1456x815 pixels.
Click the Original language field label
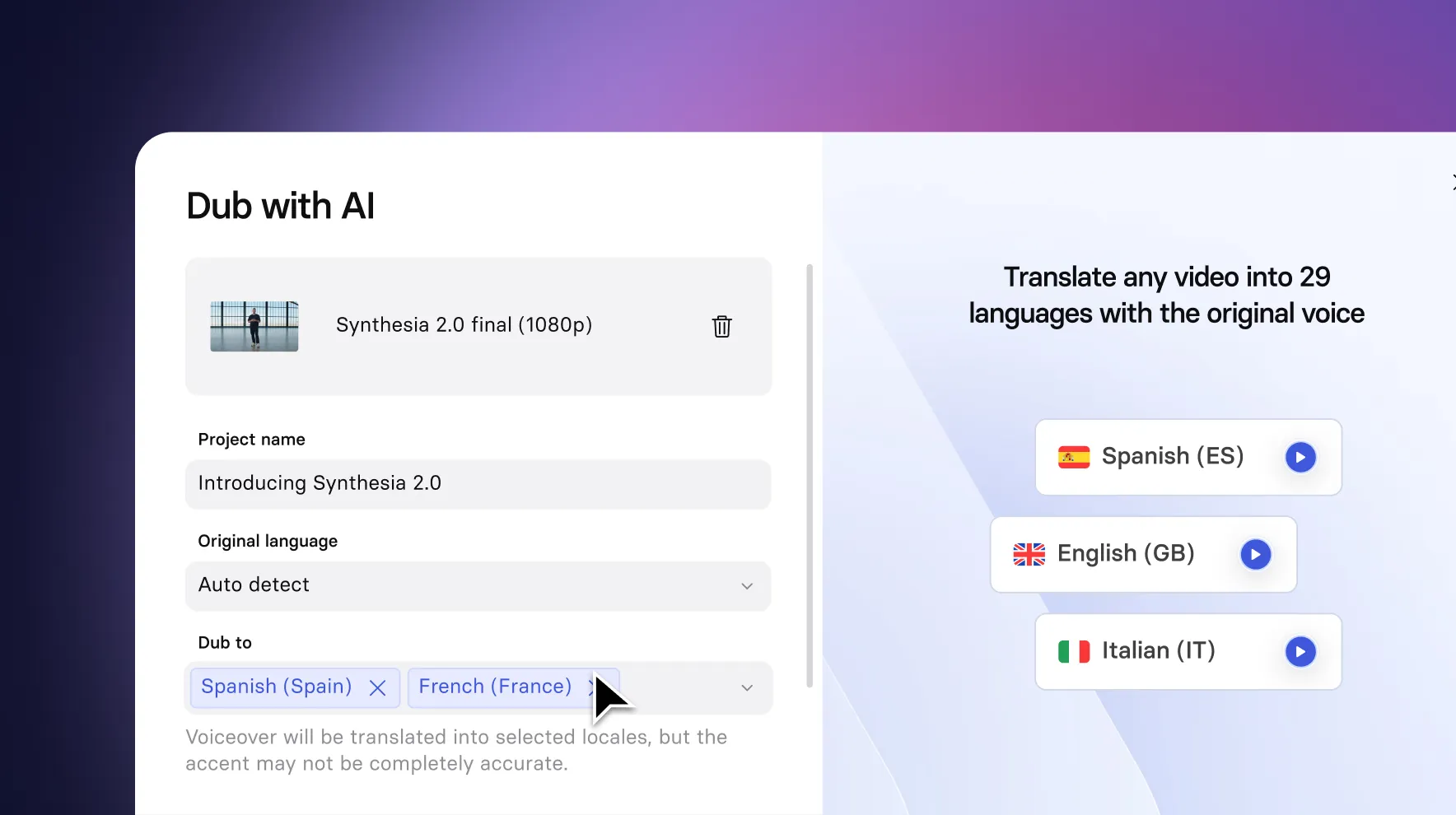[x=268, y=541]
